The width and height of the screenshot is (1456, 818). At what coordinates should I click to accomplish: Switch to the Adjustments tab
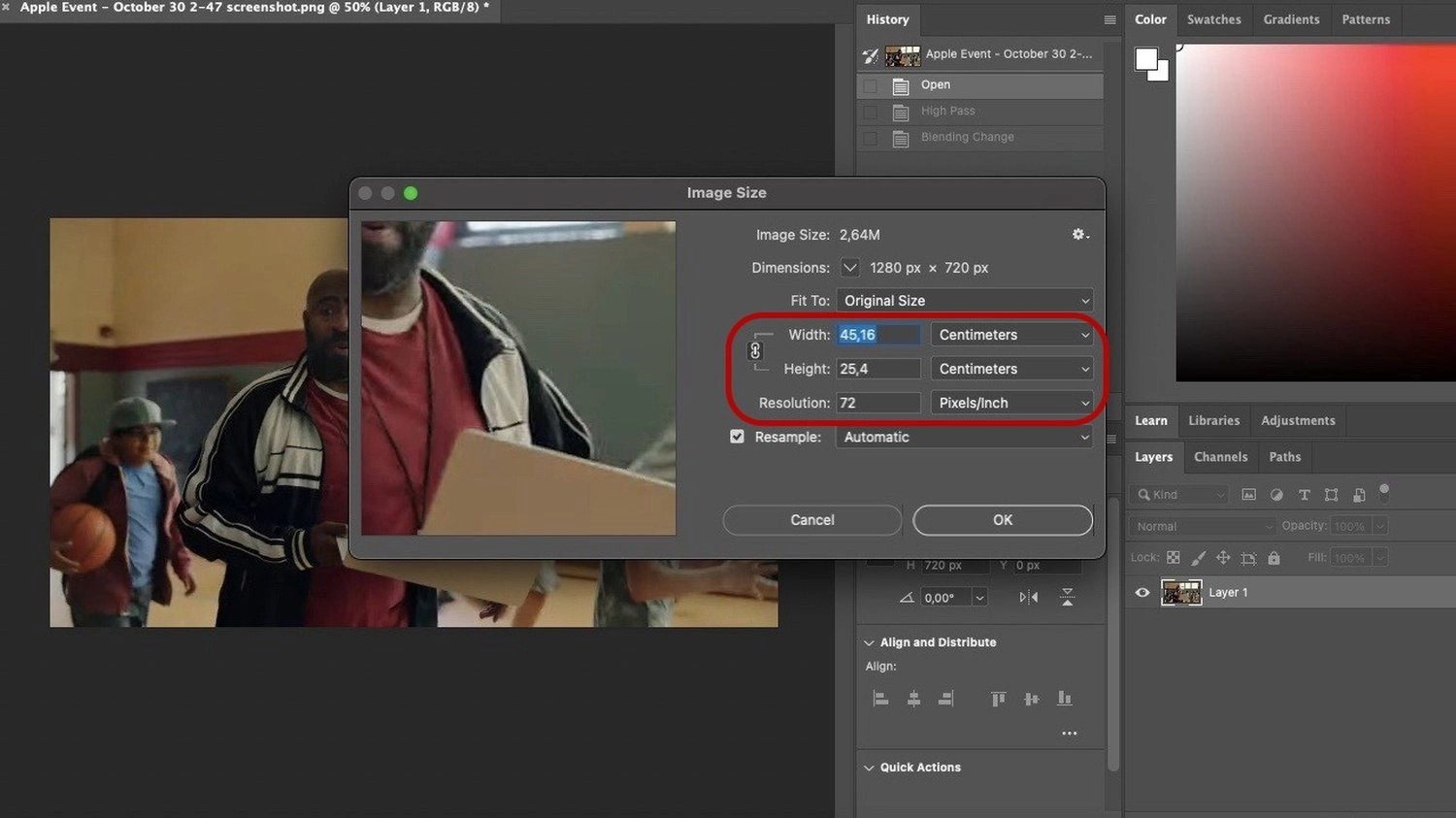pyautogui.click(x=1298, y=421)
